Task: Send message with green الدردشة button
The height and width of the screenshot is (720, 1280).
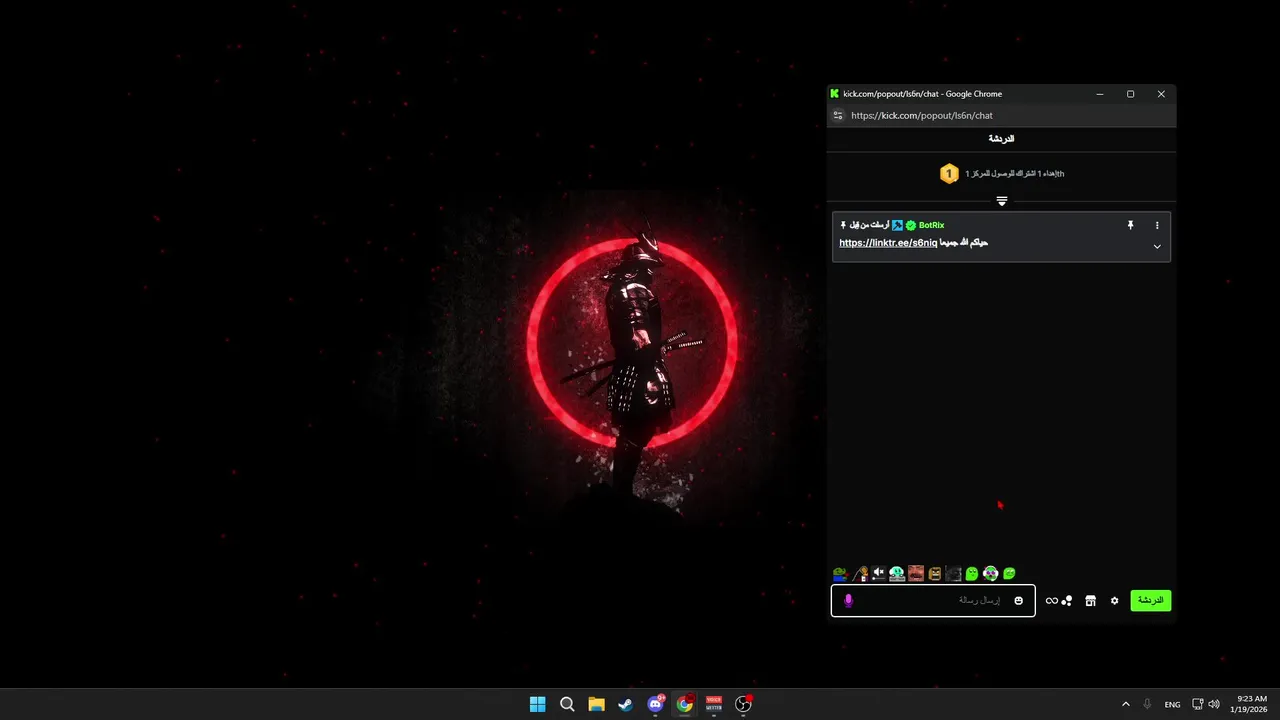Action: pyautogui.click(x=1151, y=600)
